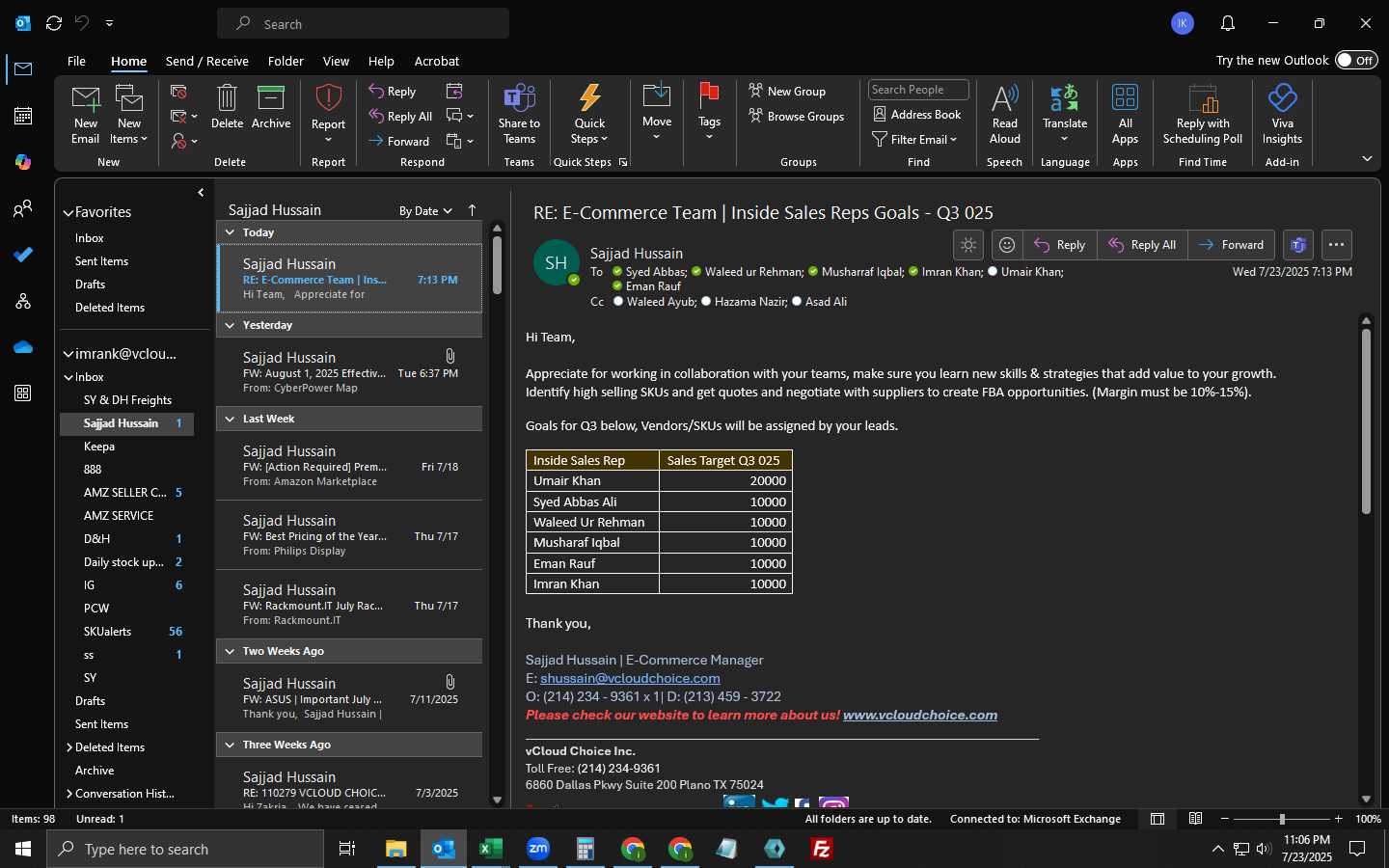The height and width of the screenshot is (868, 1389).
Task: Switch to Normal view in status bar
Action: tap(1157, 819)
